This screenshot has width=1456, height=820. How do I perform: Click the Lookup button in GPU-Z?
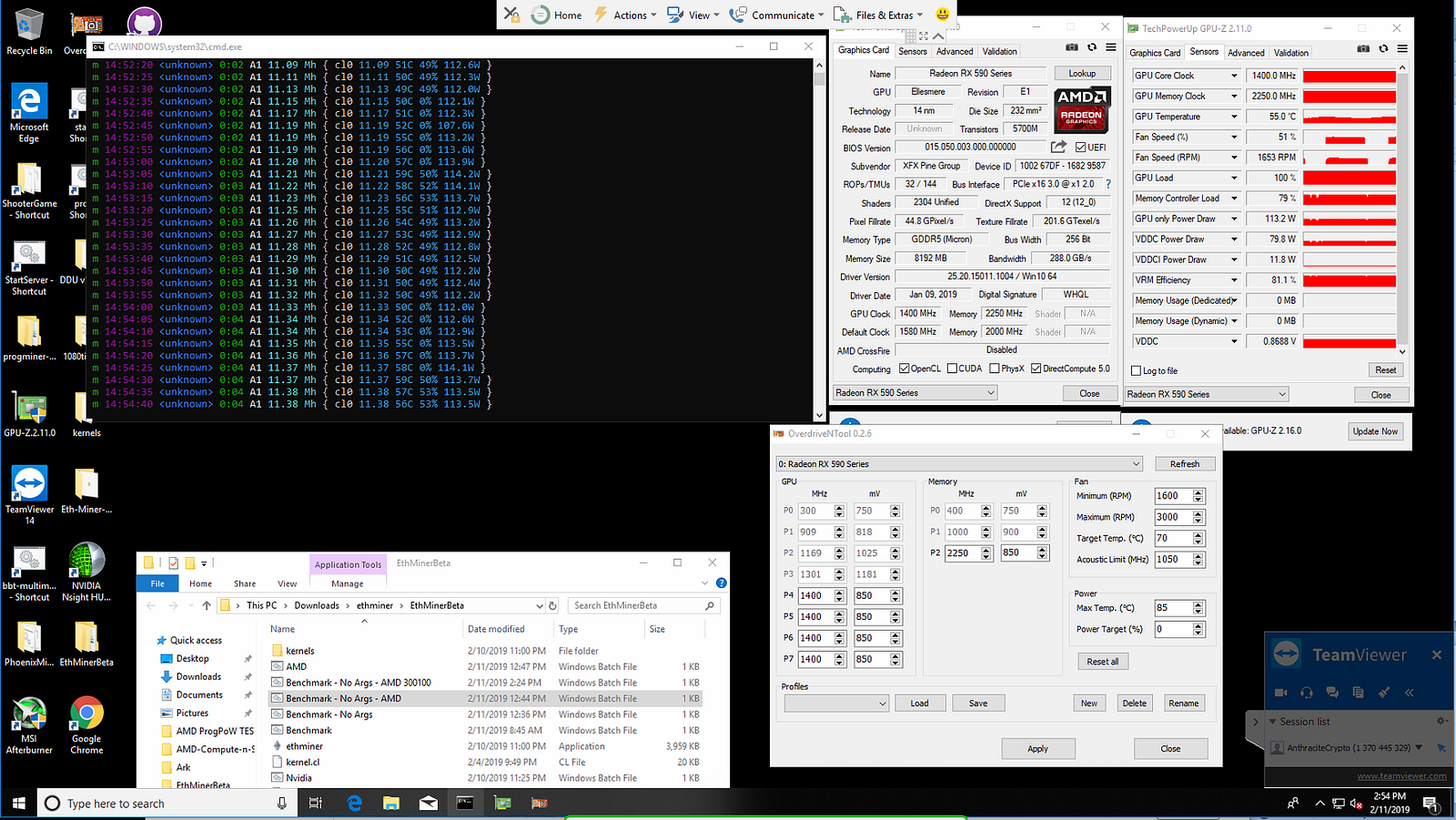[1082, 74]
